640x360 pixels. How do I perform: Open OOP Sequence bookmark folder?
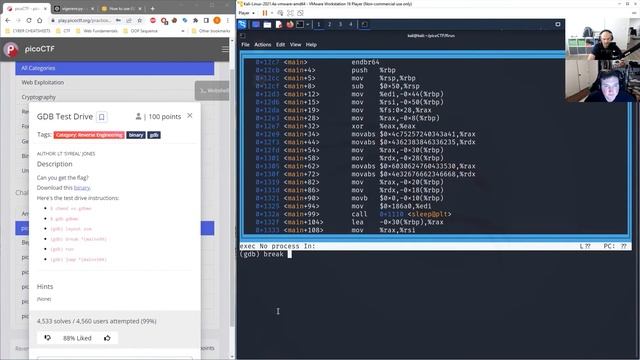(140, 31)
